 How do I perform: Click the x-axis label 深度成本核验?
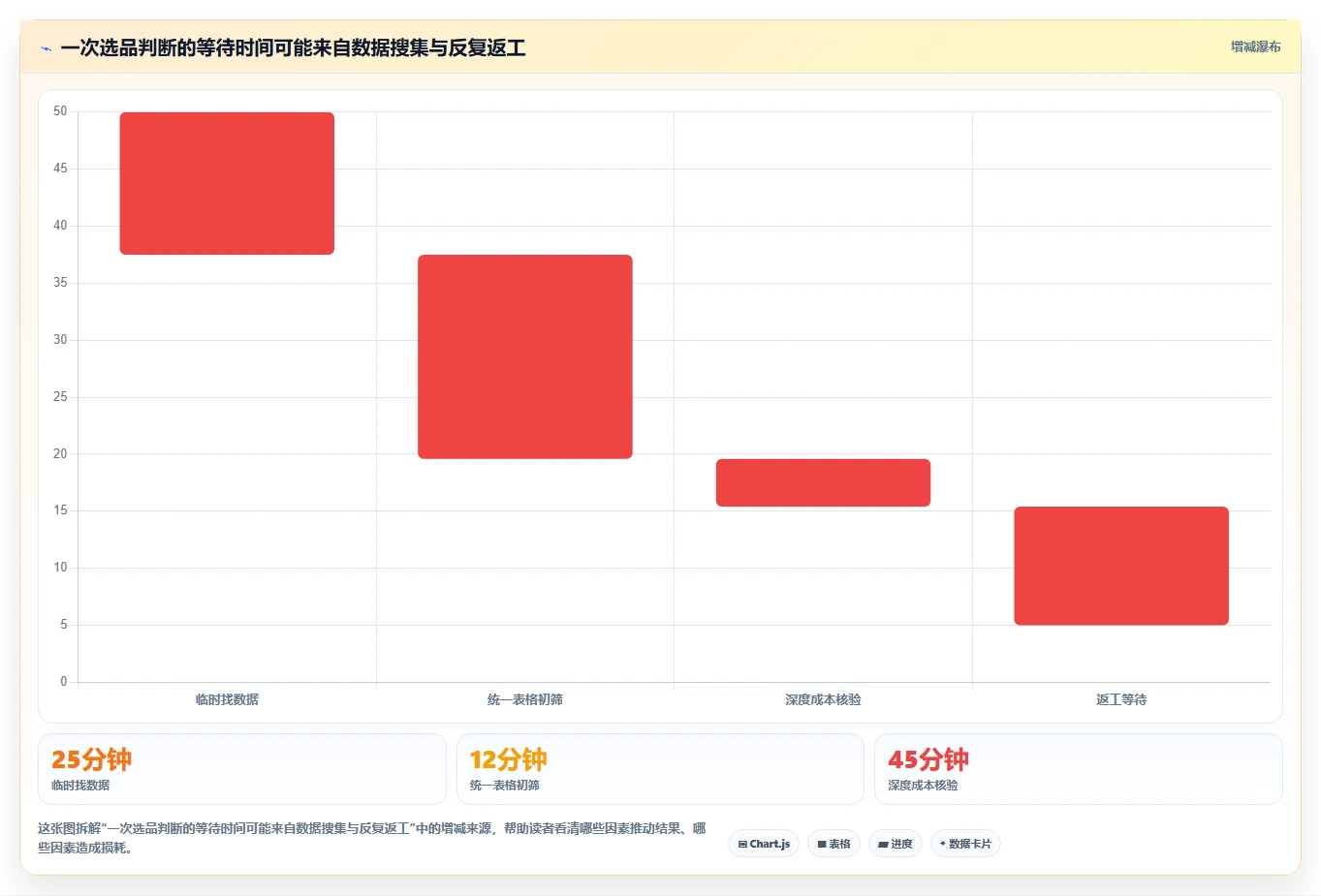click(x=823, y=699)
